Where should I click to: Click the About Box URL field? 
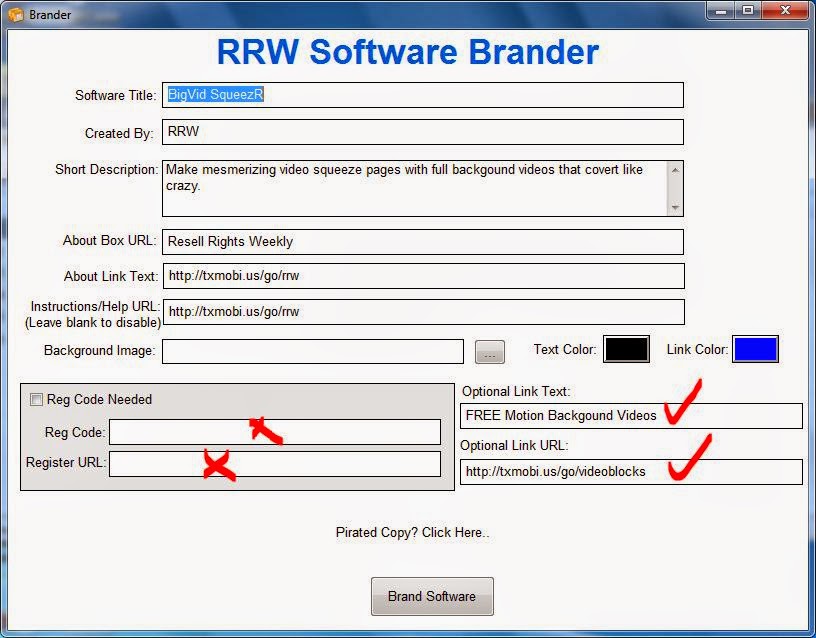423,242
